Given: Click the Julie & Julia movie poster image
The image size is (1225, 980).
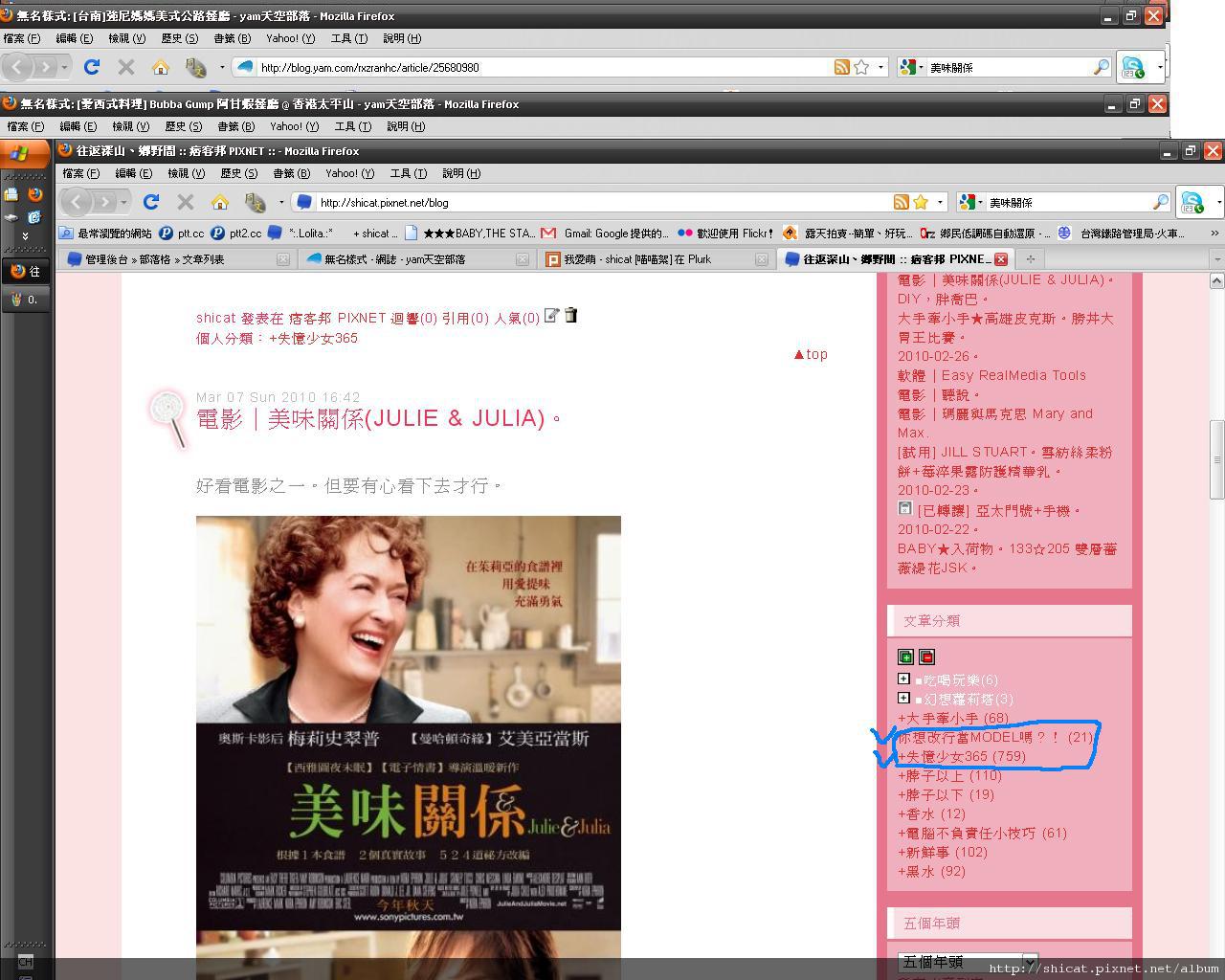Looking at the screenshot, I should tap(409, 746).
